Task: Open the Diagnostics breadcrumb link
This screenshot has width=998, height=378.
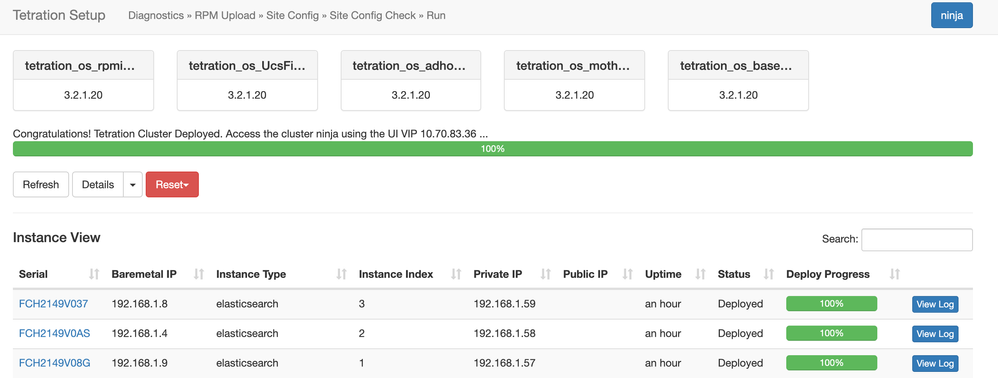Action: coord(156,15)
